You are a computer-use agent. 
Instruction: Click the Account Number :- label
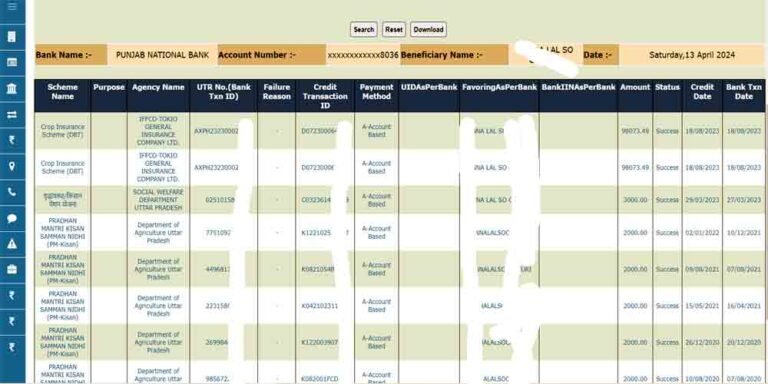pyautogui.click(x=257, y=55)
